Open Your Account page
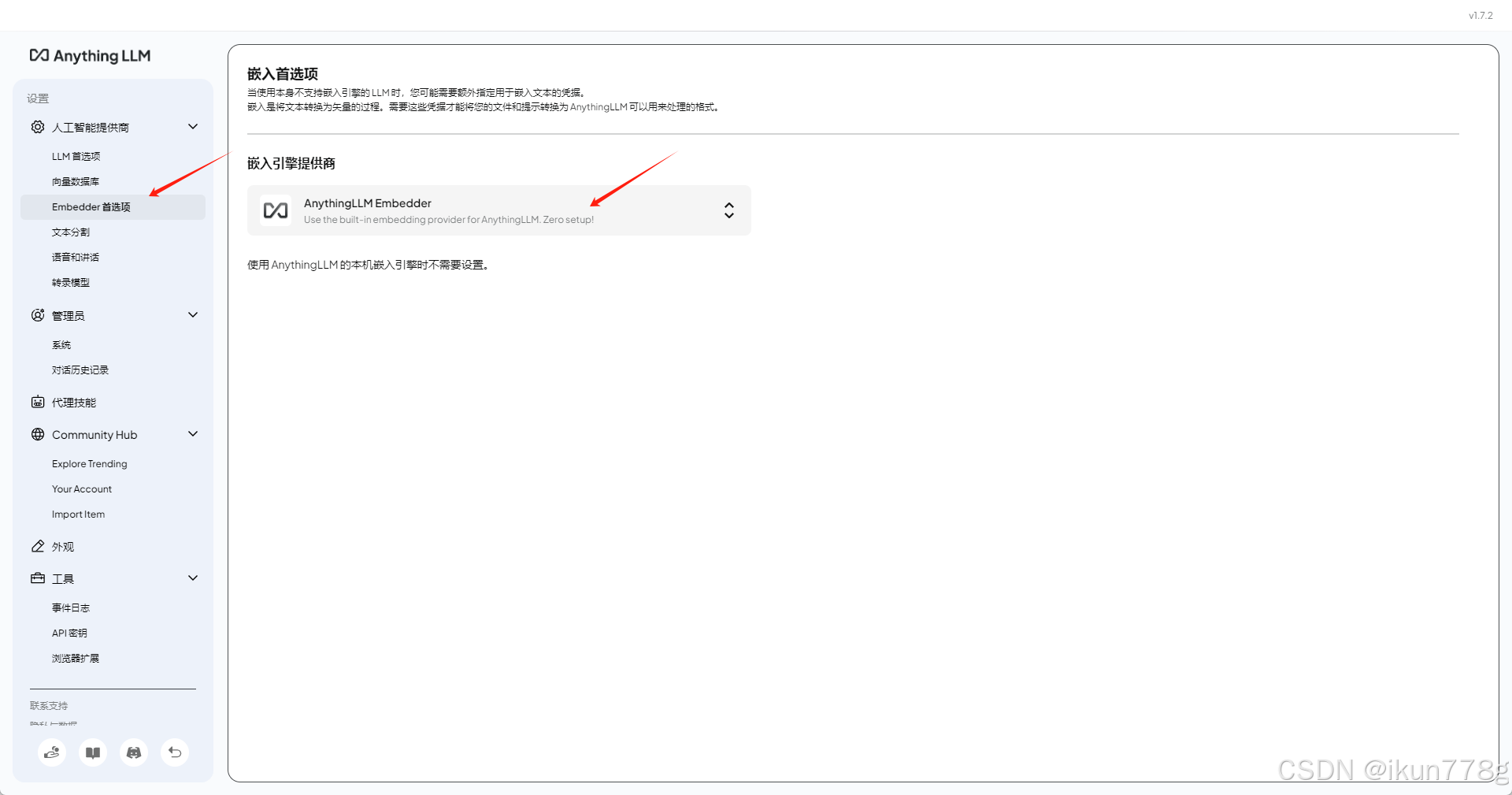Image resolution: width=1512 pixels, height=795 pixels. coord(82,489)
